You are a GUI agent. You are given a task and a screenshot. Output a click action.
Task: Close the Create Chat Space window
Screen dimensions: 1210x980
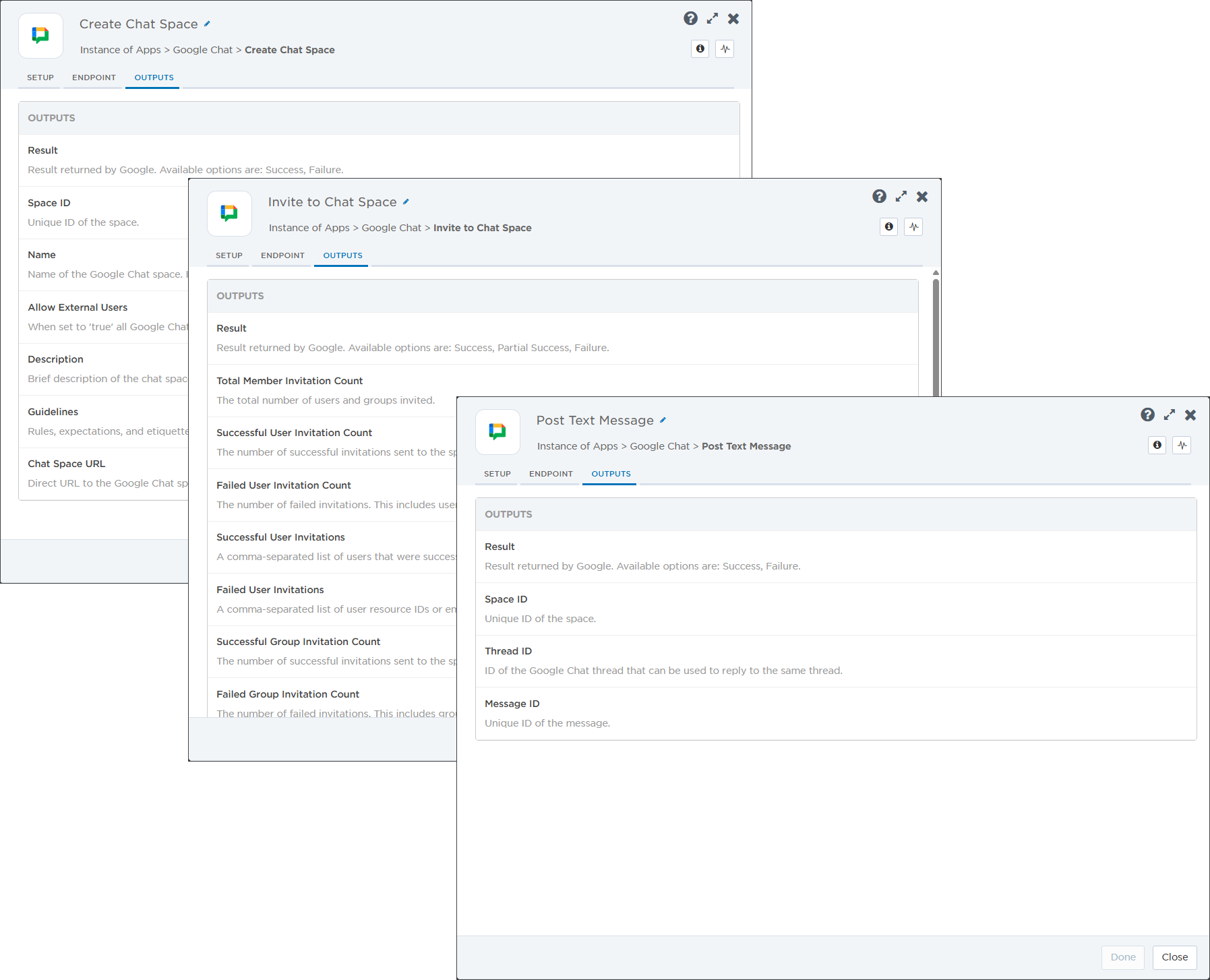pos(733,19)
